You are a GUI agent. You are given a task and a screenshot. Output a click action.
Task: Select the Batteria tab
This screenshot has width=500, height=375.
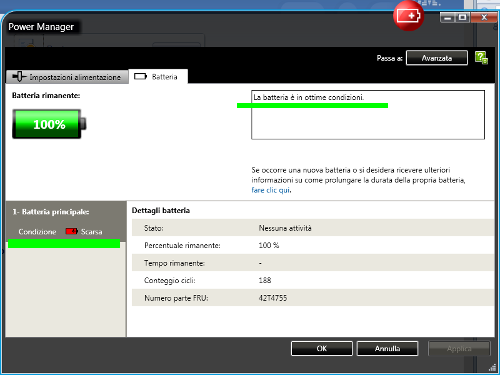click(x=158, y=77)
